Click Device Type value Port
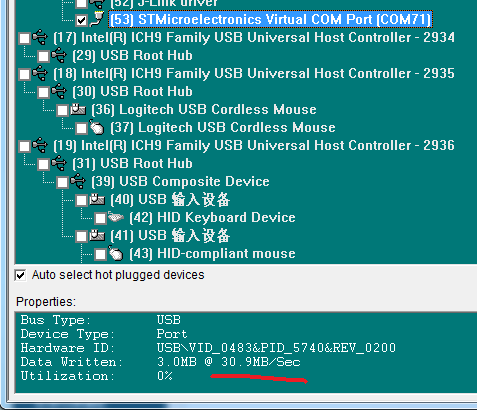Viewport: 477px width, 410px height. pyautogui.click(x=172, y=334)
